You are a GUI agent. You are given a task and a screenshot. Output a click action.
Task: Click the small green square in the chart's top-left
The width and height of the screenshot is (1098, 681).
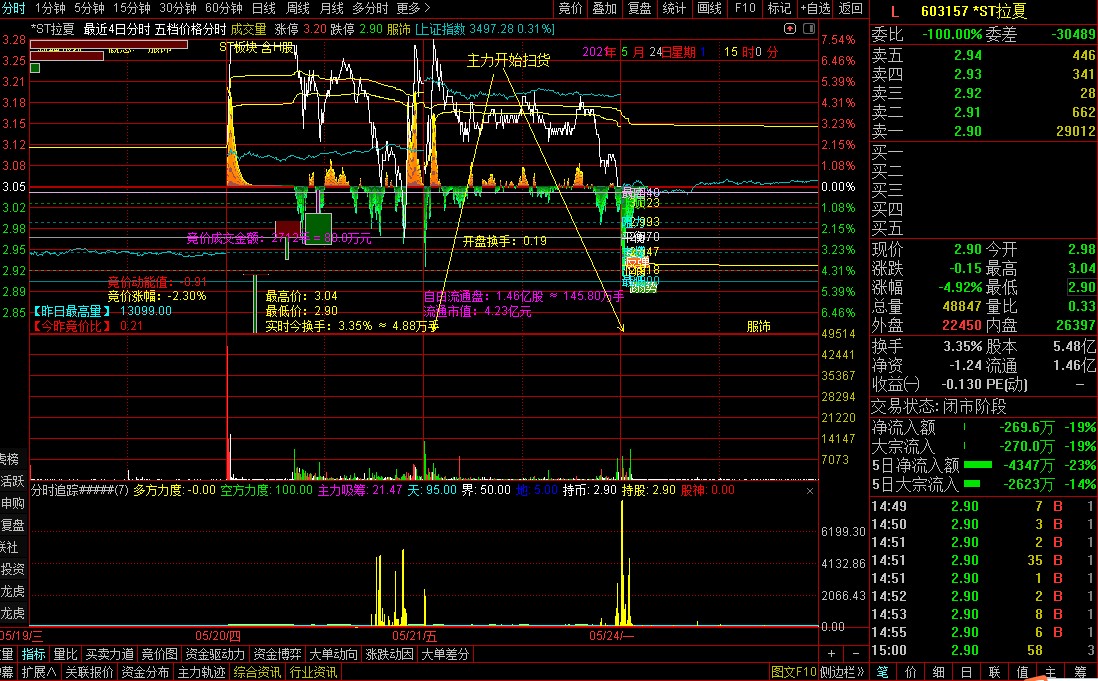[35, 68]
